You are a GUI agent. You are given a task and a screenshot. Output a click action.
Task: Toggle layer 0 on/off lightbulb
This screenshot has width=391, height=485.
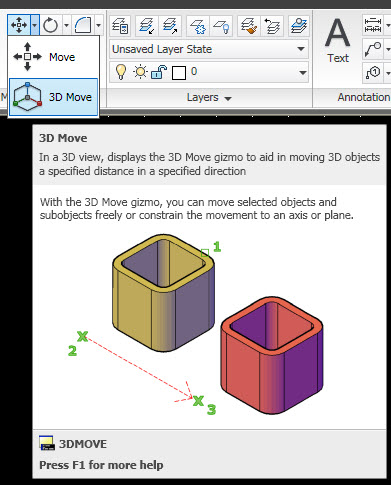(x=121, y=72)
